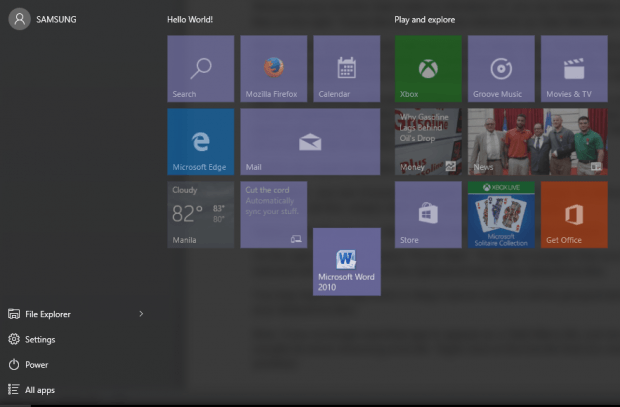This screenshot has width=620, height=407.
Task: Click the SAMSUNG user account avatar
Action: pyautogui.click(x=19, y=19)
